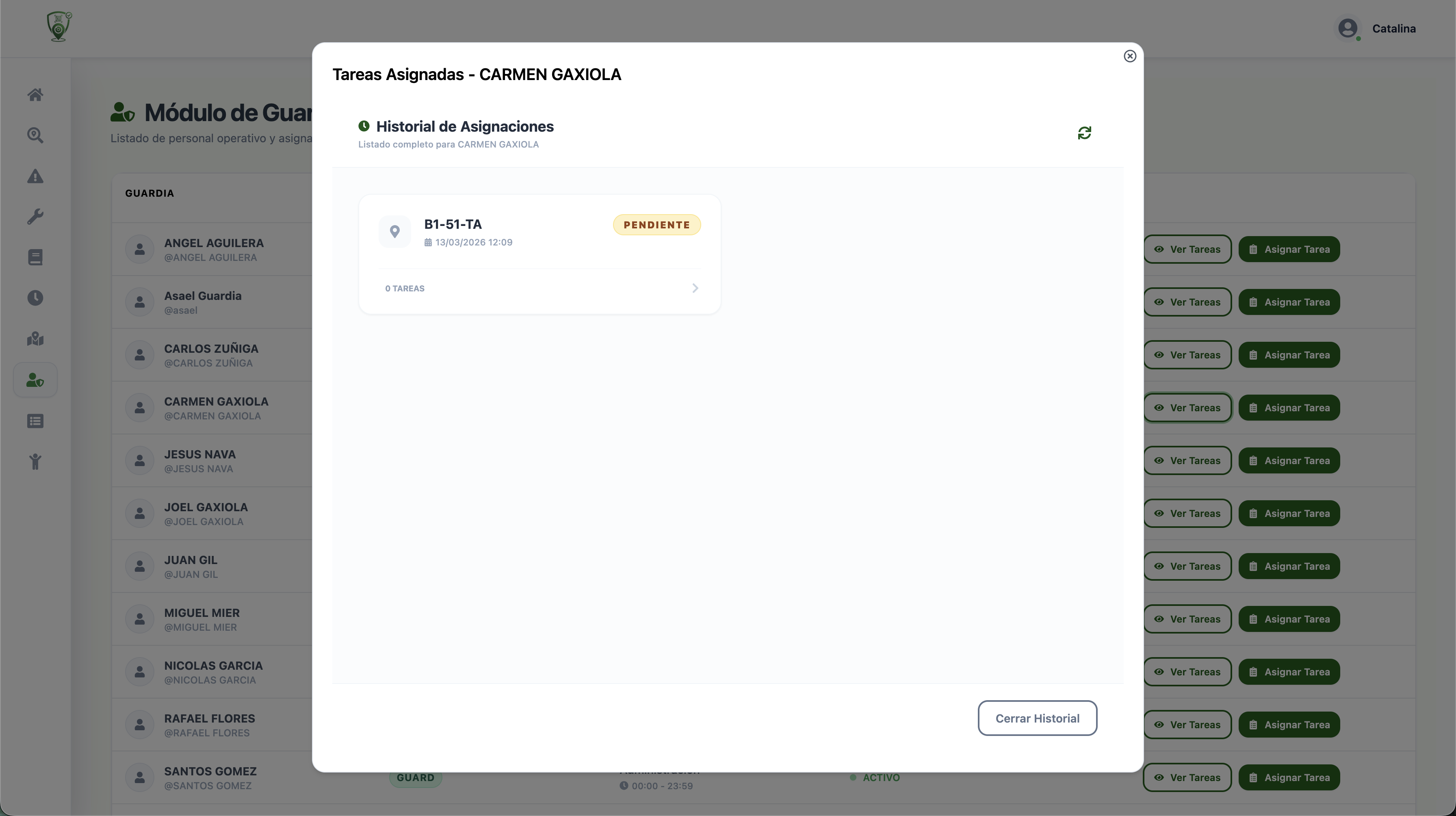Viewport: 1456px width, 816px height.
Task: Click JESUS NAVA avatar icon
Action: 140,461
